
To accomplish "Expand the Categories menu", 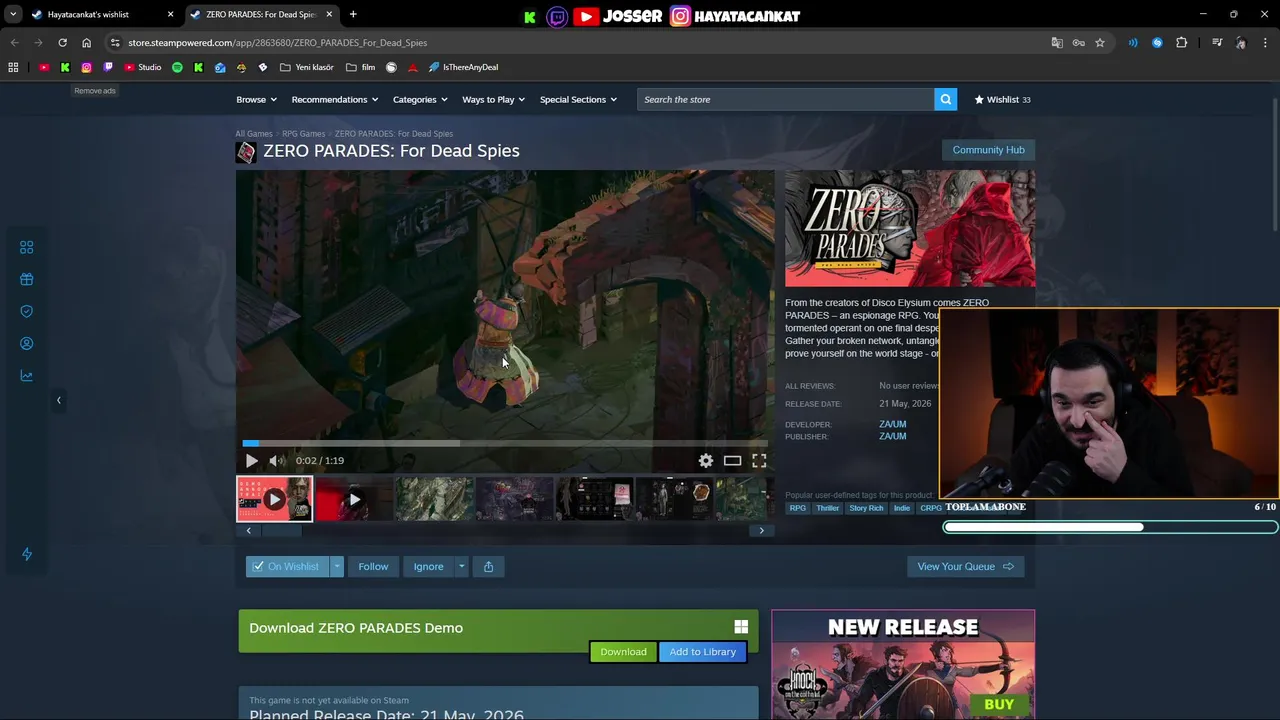I will click(x=419, y=99).
